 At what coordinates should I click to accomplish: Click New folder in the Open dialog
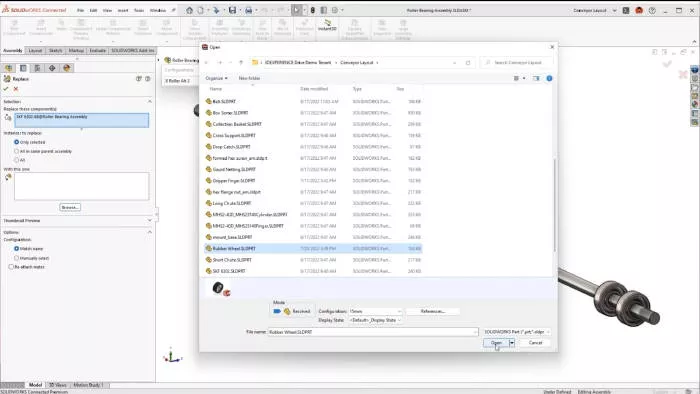[x=249, y=78]
